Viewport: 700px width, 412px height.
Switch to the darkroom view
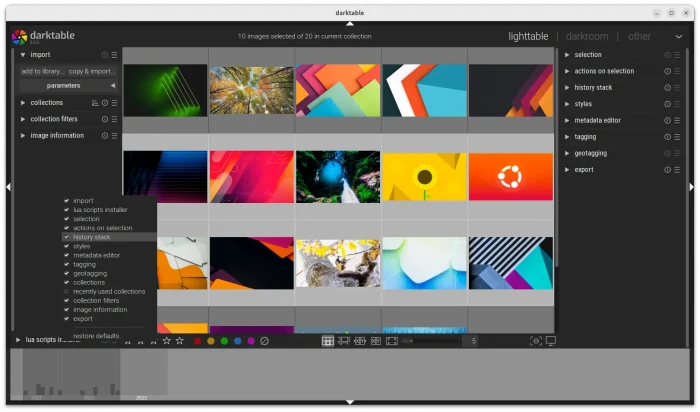pyautogui.click(x=587, y=37)
